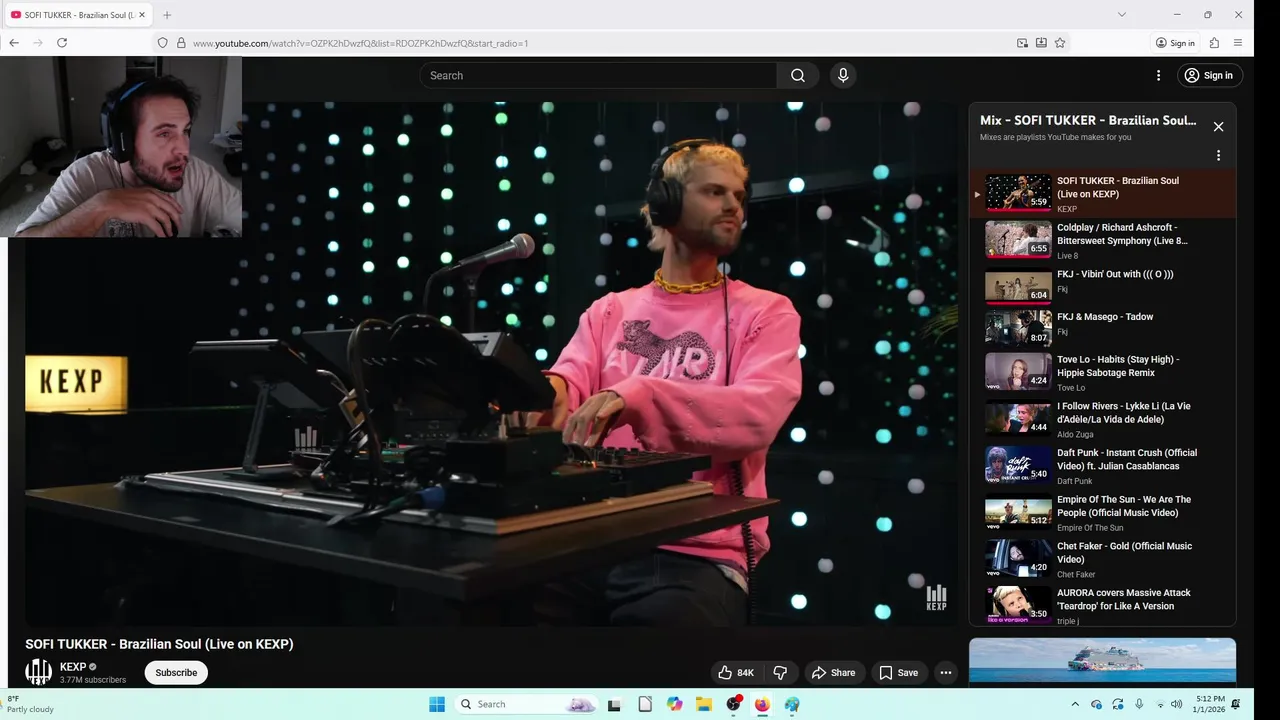Open more actions menu beside Save
Viewport: 1280px width, 720px height.
tap(945, 673)
